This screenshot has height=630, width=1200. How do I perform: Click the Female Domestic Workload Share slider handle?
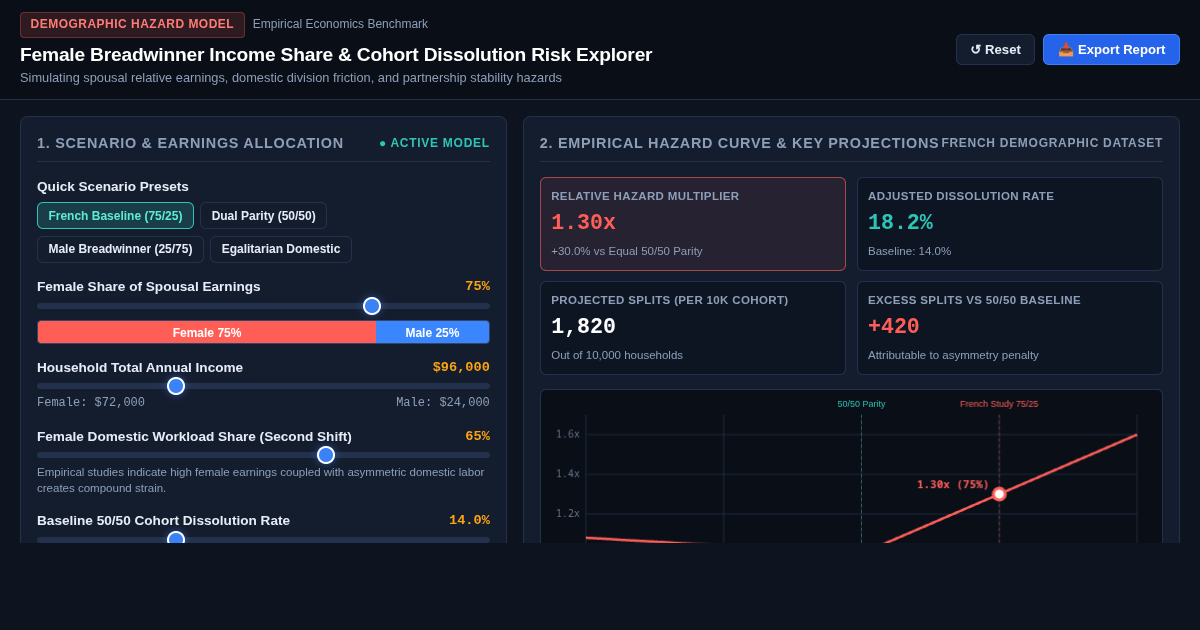326,455
